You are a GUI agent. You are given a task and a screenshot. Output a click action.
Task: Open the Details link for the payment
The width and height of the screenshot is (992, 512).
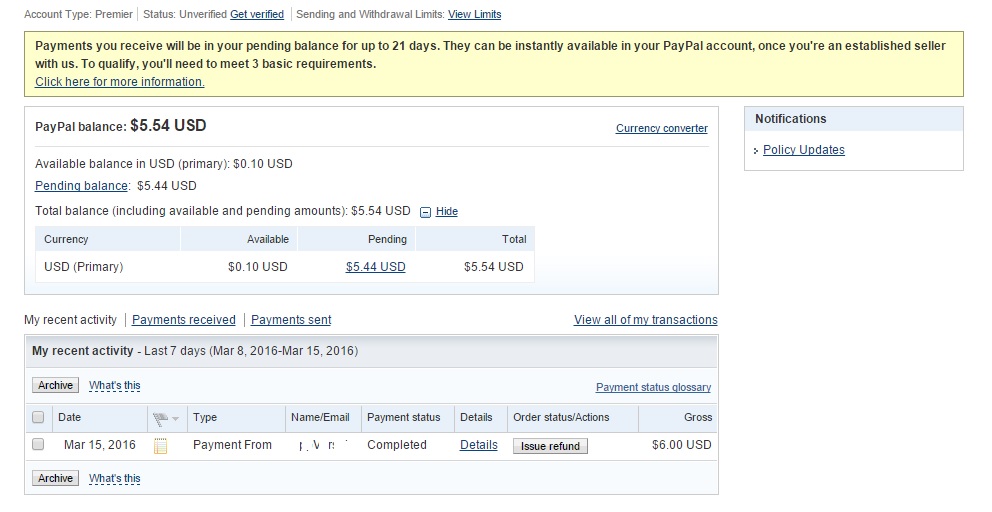tap(478, 445)
